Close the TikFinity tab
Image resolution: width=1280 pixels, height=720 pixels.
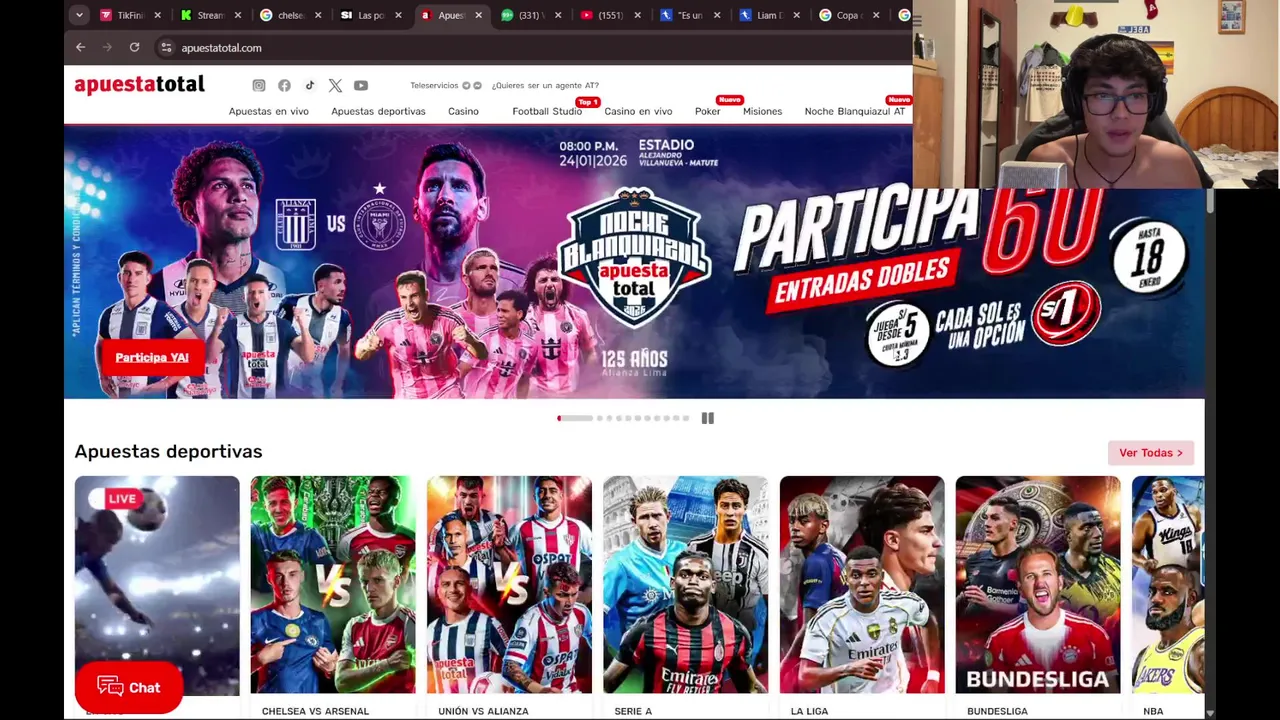pos(157,15)
